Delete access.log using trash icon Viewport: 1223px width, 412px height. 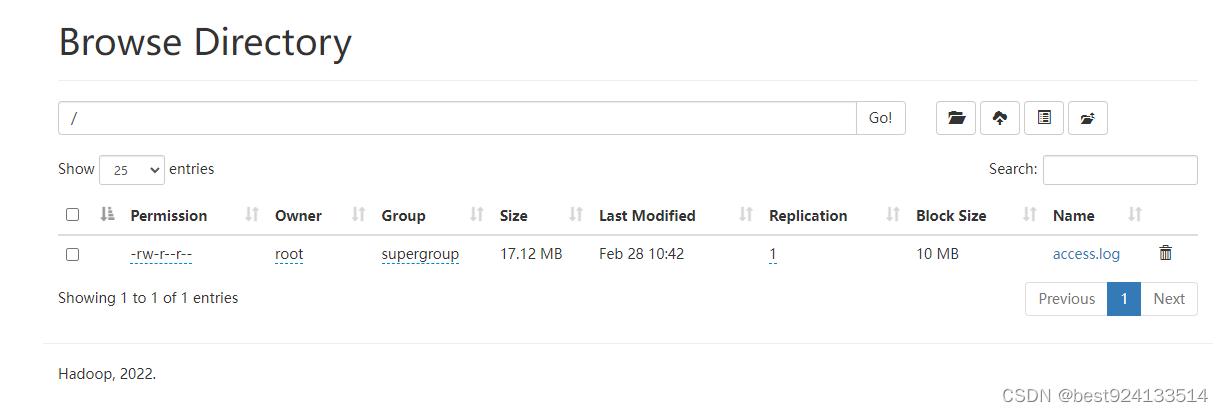(1165, 253)
